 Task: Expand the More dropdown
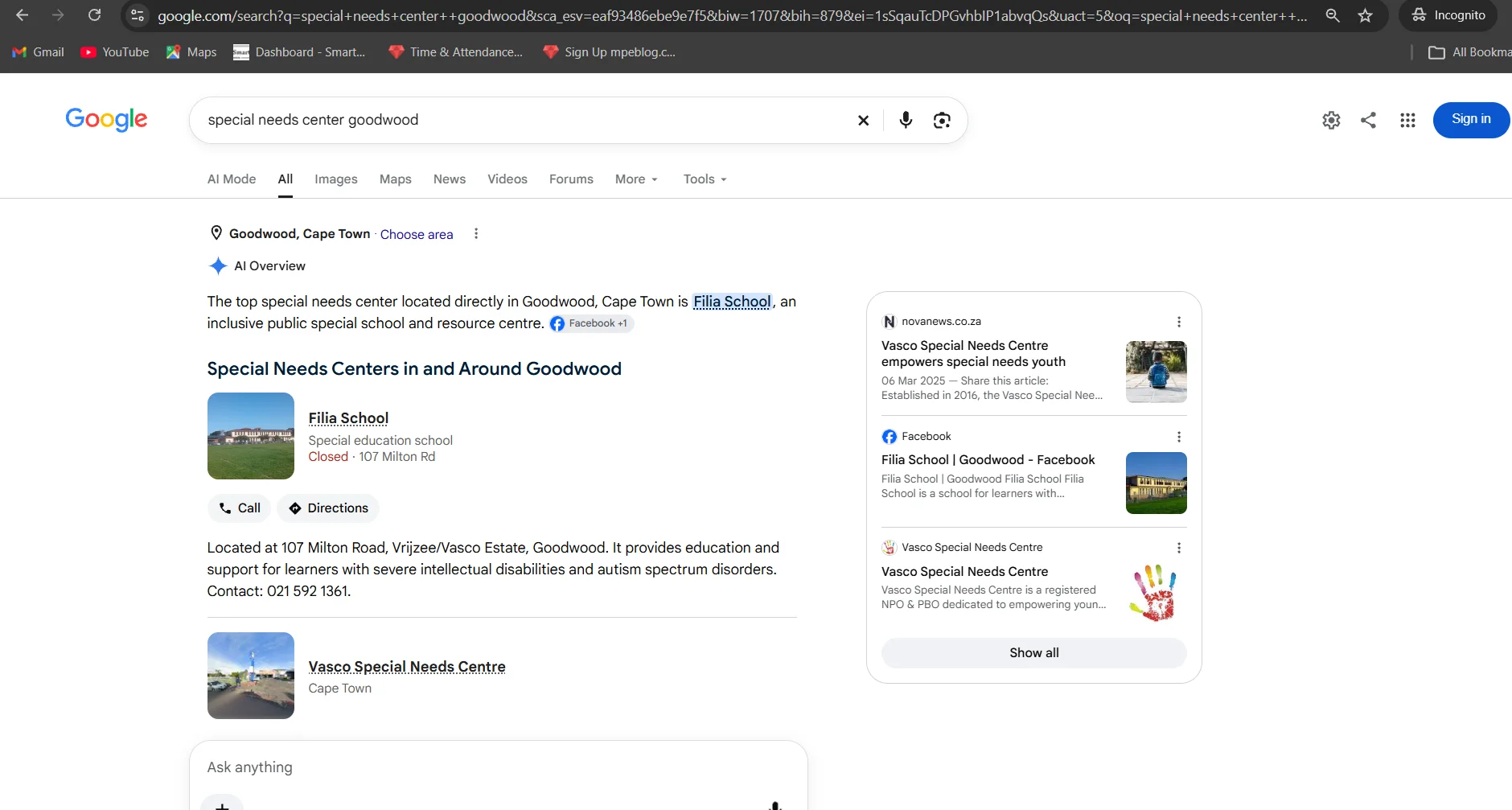pos(636,179)
